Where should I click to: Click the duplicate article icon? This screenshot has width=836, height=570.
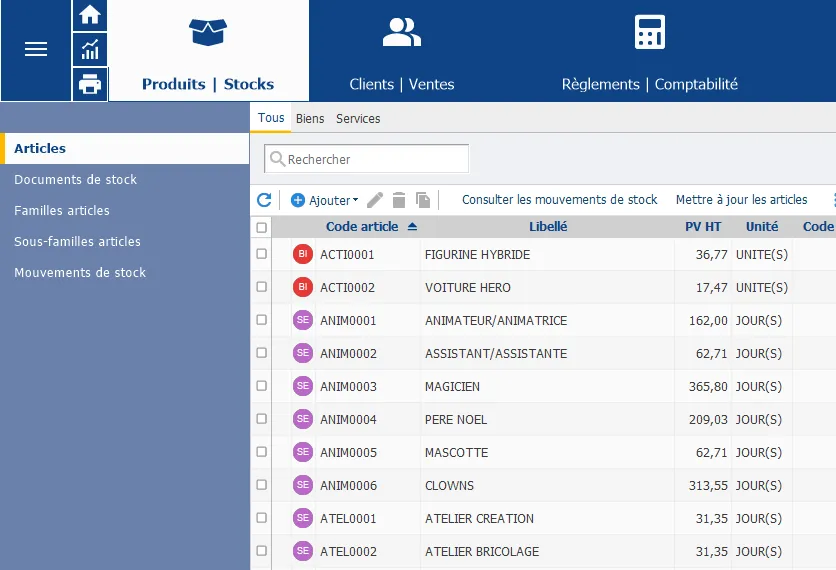tap(423, 200)
